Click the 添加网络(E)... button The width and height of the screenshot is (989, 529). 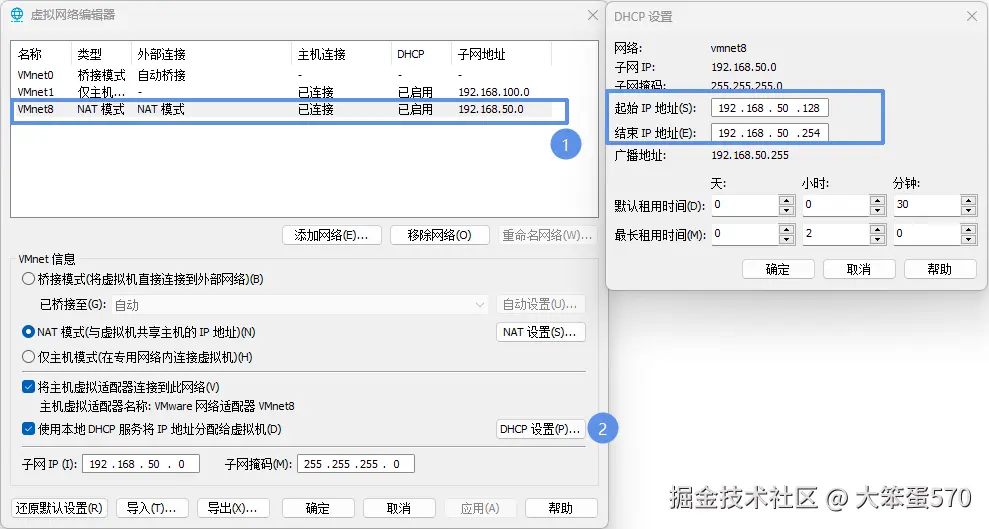point(332,235)
